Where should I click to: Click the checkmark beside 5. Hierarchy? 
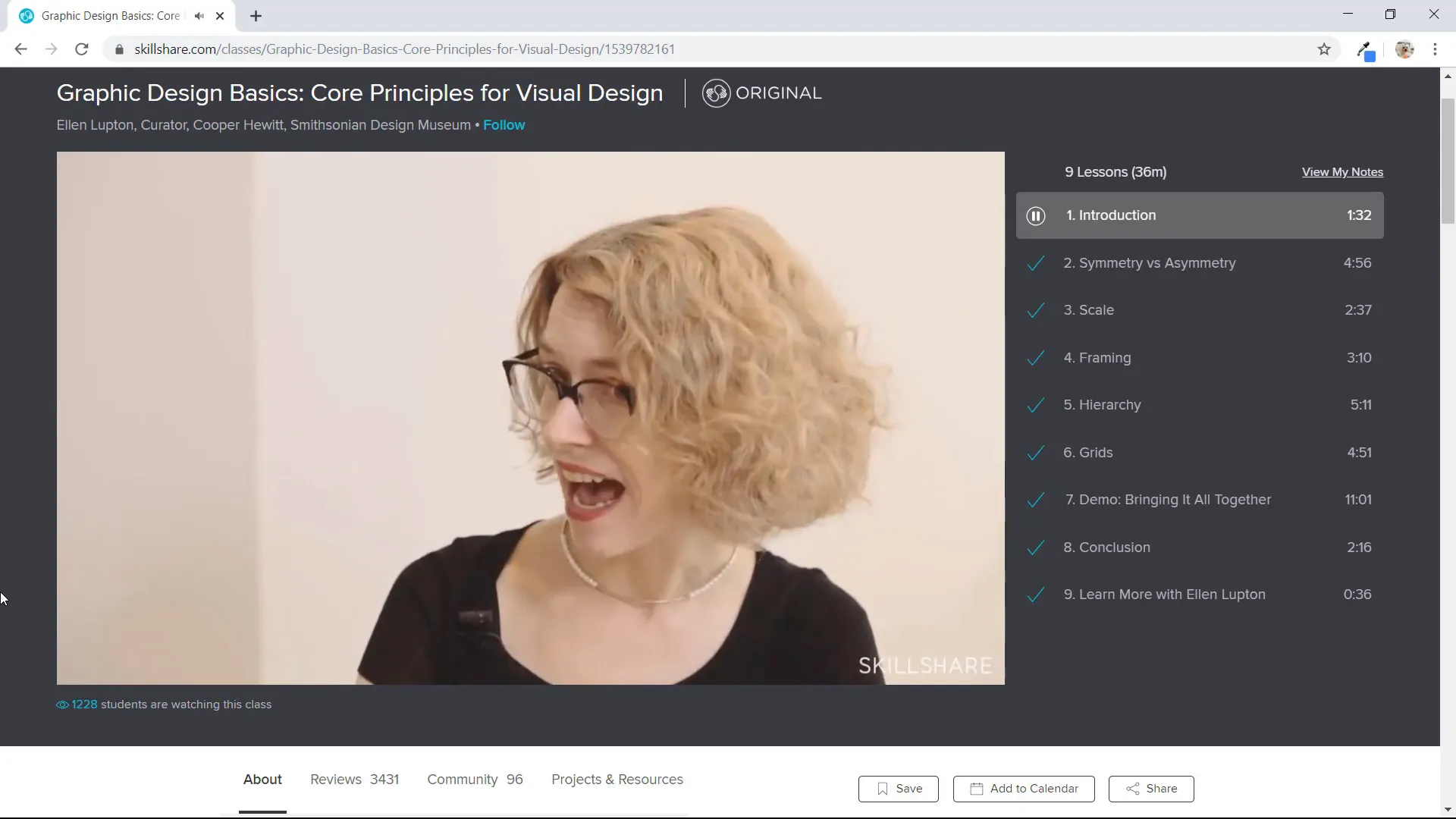1036,405
